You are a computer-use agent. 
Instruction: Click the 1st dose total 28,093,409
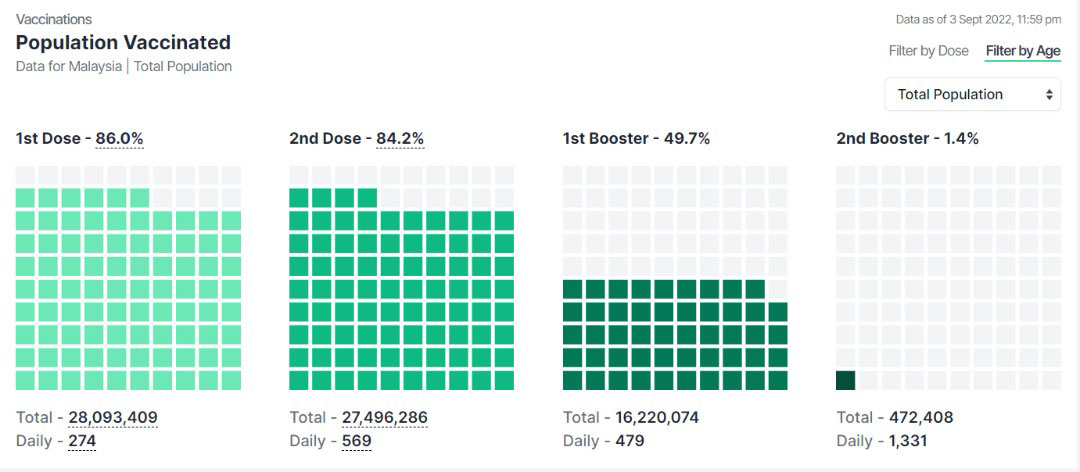pyautogui.click(x=113, y=417)
